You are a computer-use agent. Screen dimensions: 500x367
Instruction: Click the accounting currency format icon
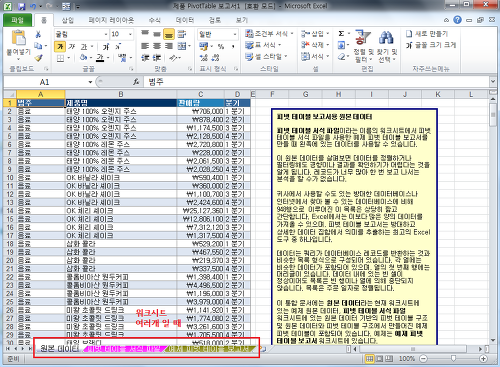(x=203, y=46)
